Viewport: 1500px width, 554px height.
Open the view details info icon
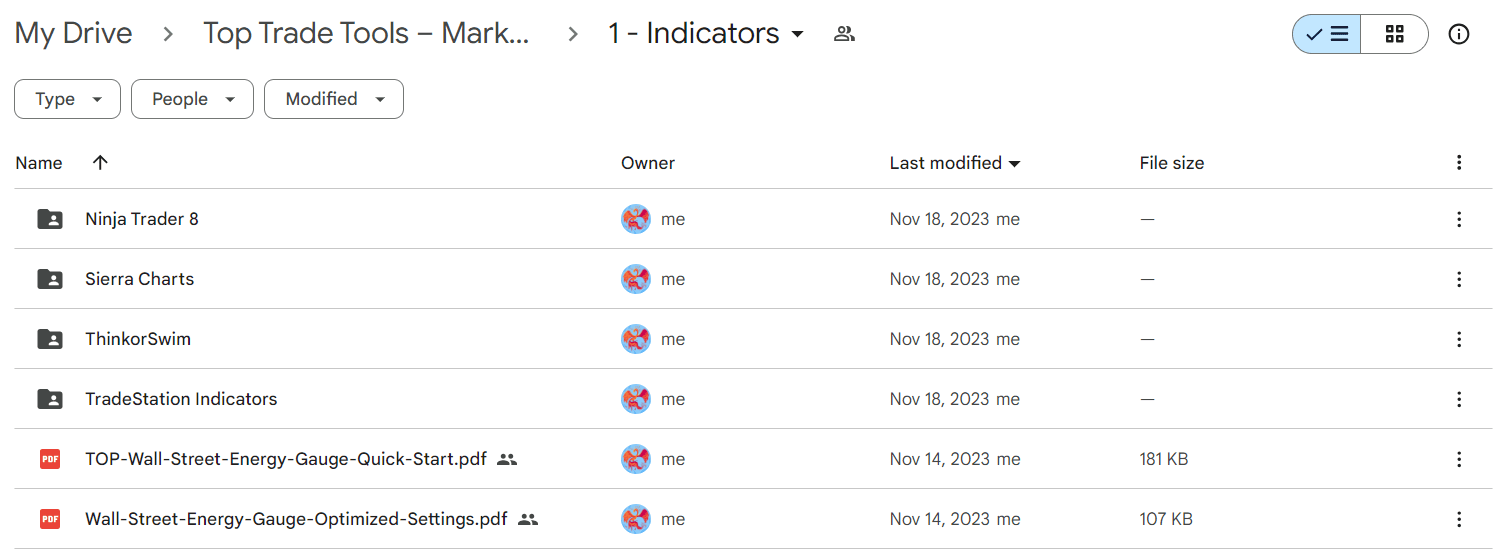[x=1459, y=34]
